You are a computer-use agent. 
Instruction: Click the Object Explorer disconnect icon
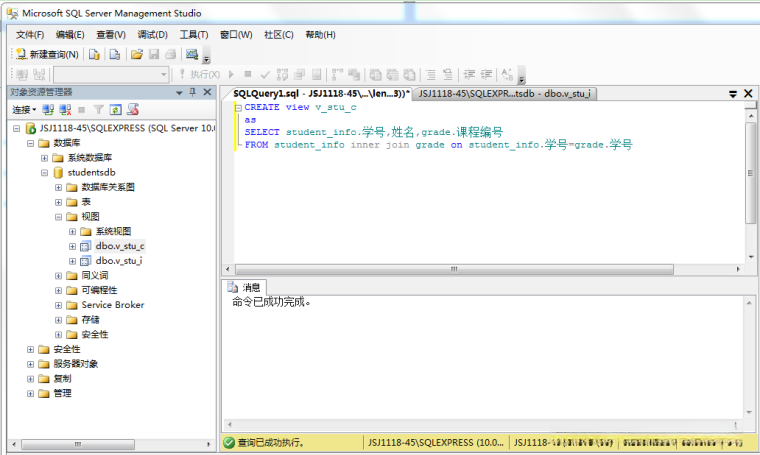[65, 110]
